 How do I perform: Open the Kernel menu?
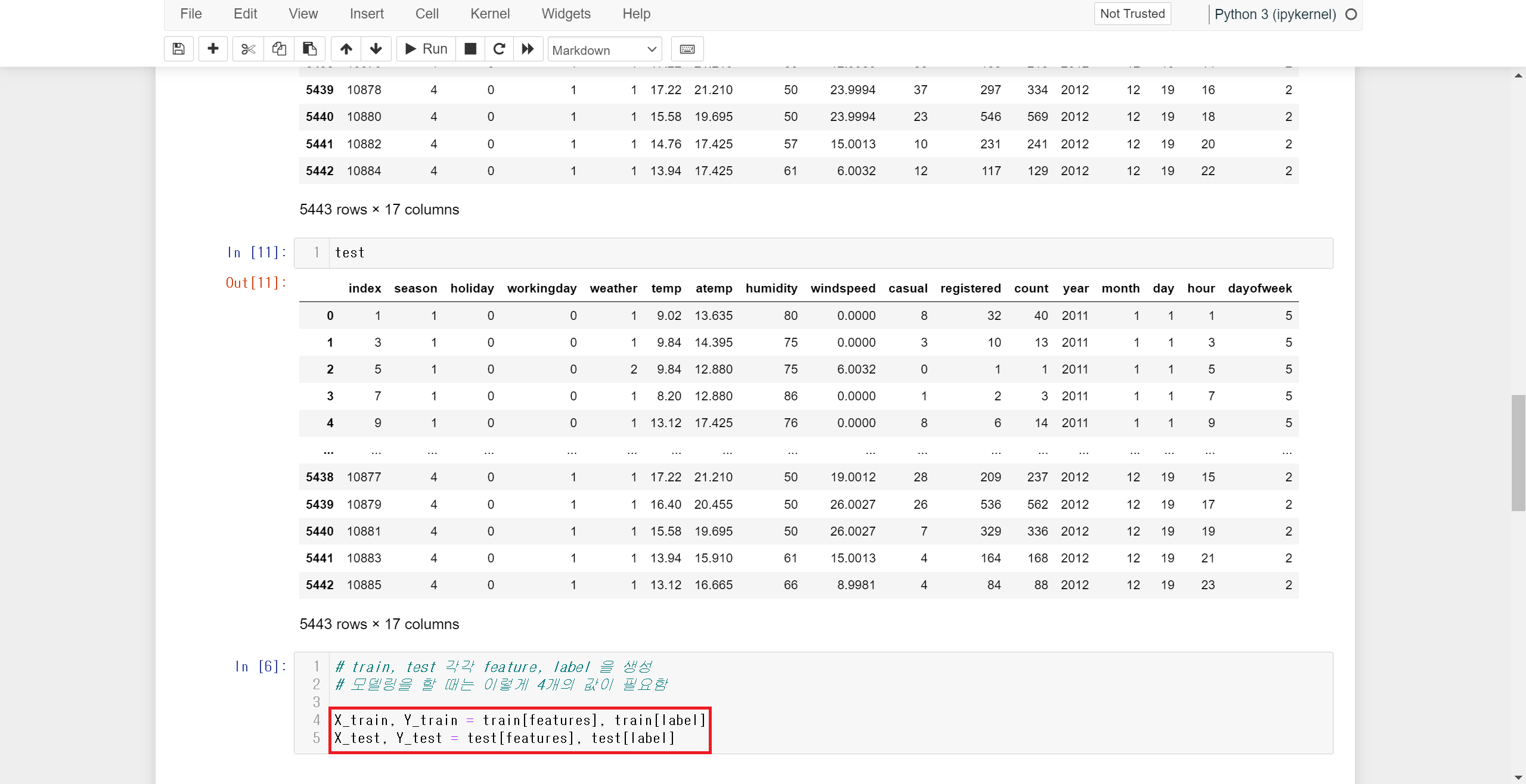point(489,14)
